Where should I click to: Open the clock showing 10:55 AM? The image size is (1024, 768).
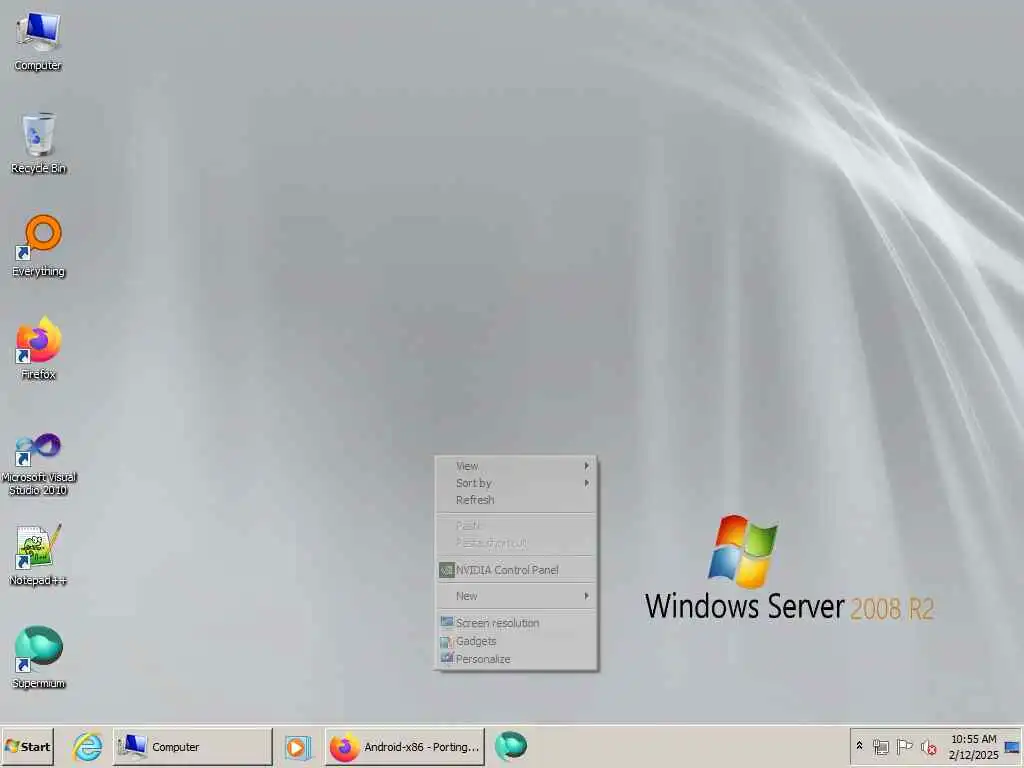973,746
